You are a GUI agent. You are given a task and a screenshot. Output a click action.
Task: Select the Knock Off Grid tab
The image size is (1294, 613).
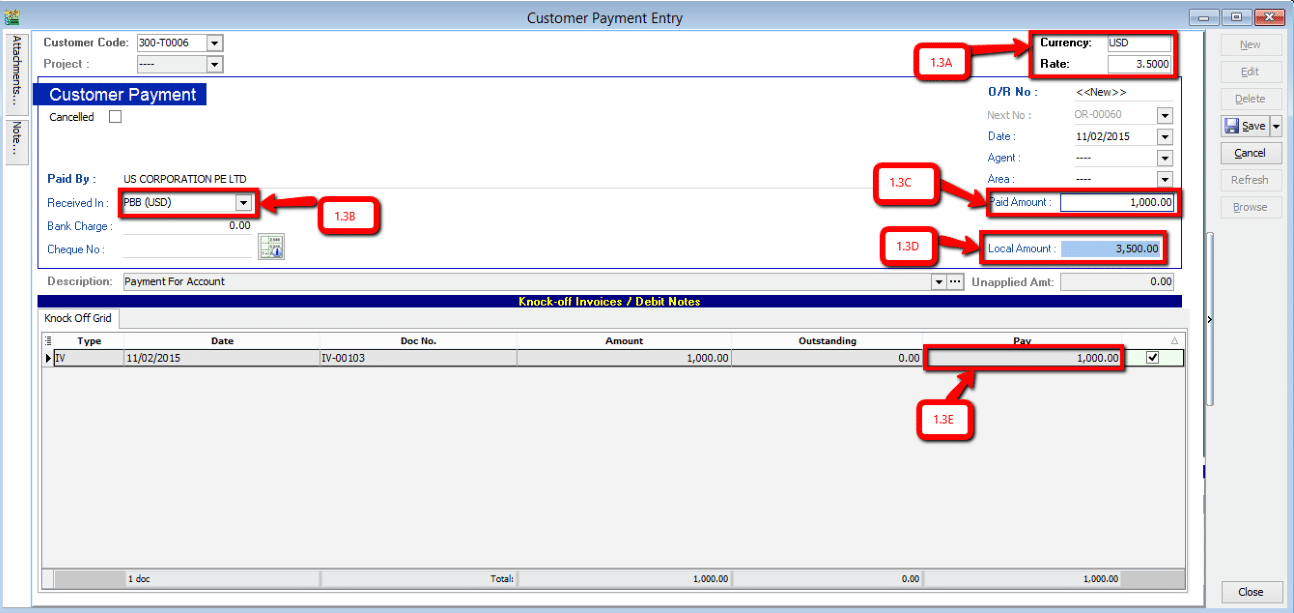click(x=78, y=319)
